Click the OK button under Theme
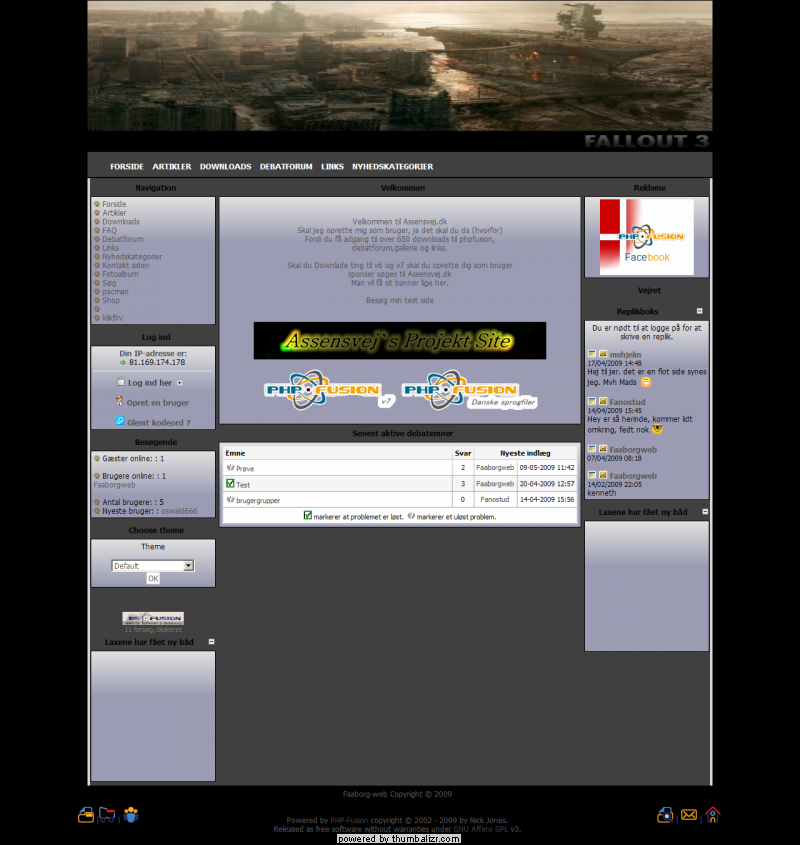Viewport: 800px width, 845px height. 153,578
